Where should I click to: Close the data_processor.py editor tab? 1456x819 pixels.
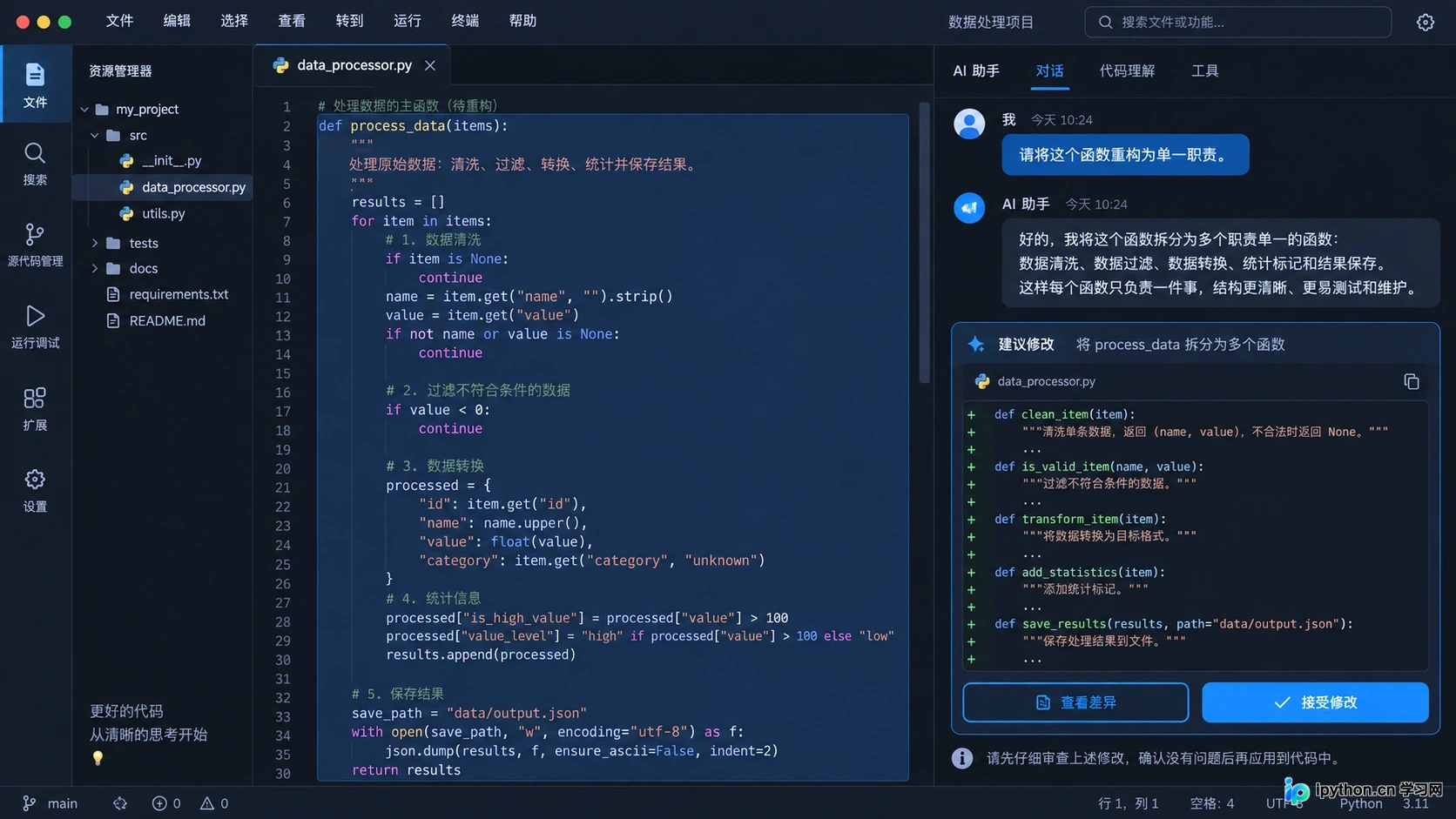tap(430, 65)
